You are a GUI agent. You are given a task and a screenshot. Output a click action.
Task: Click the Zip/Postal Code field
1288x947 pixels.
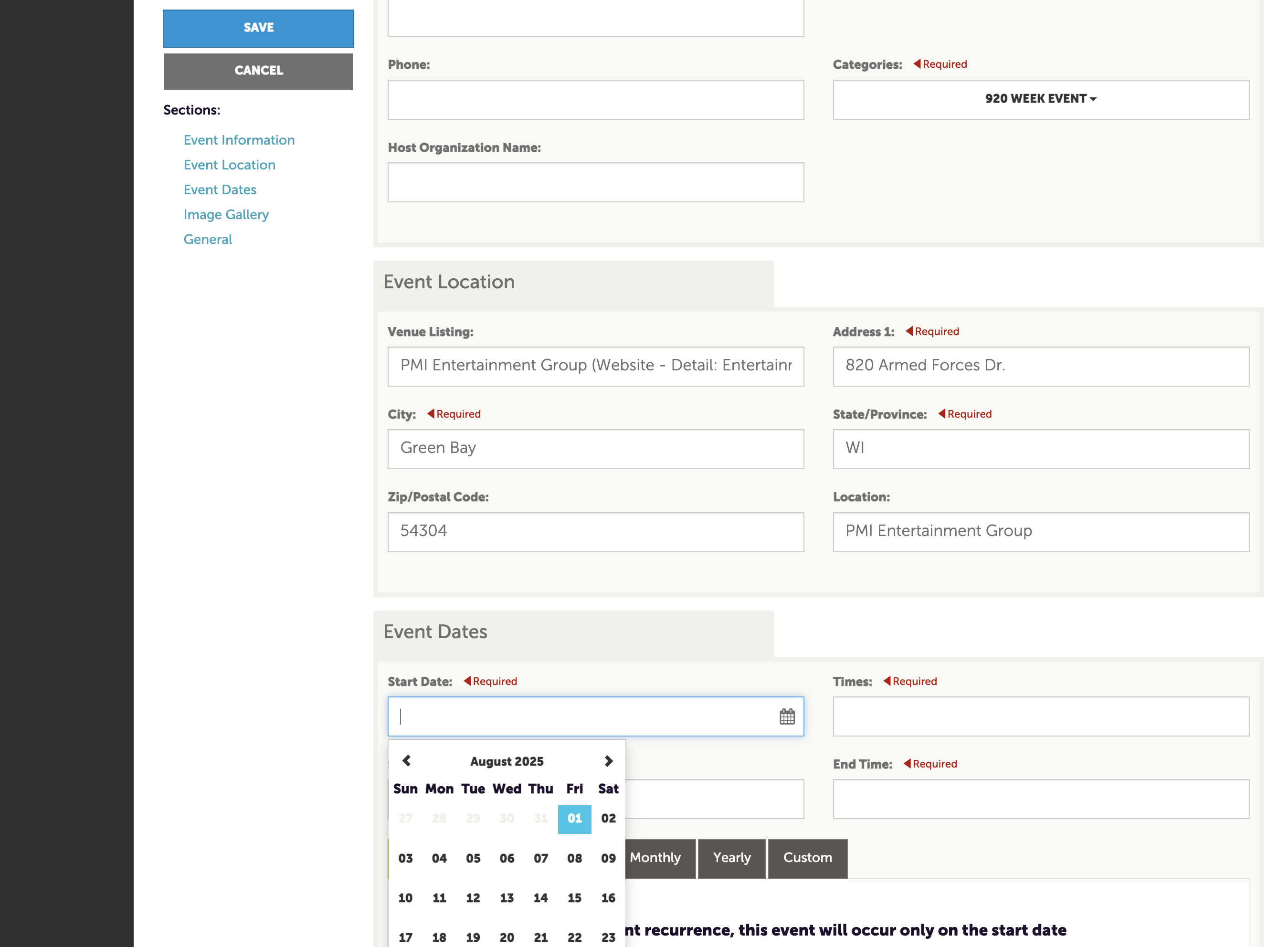coord(596,532)
